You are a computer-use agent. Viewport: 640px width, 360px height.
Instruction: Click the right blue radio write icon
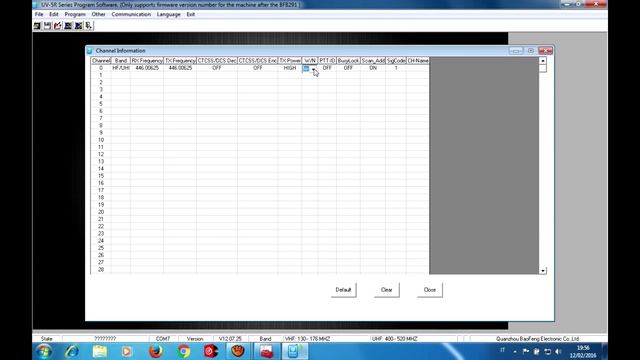78,26
